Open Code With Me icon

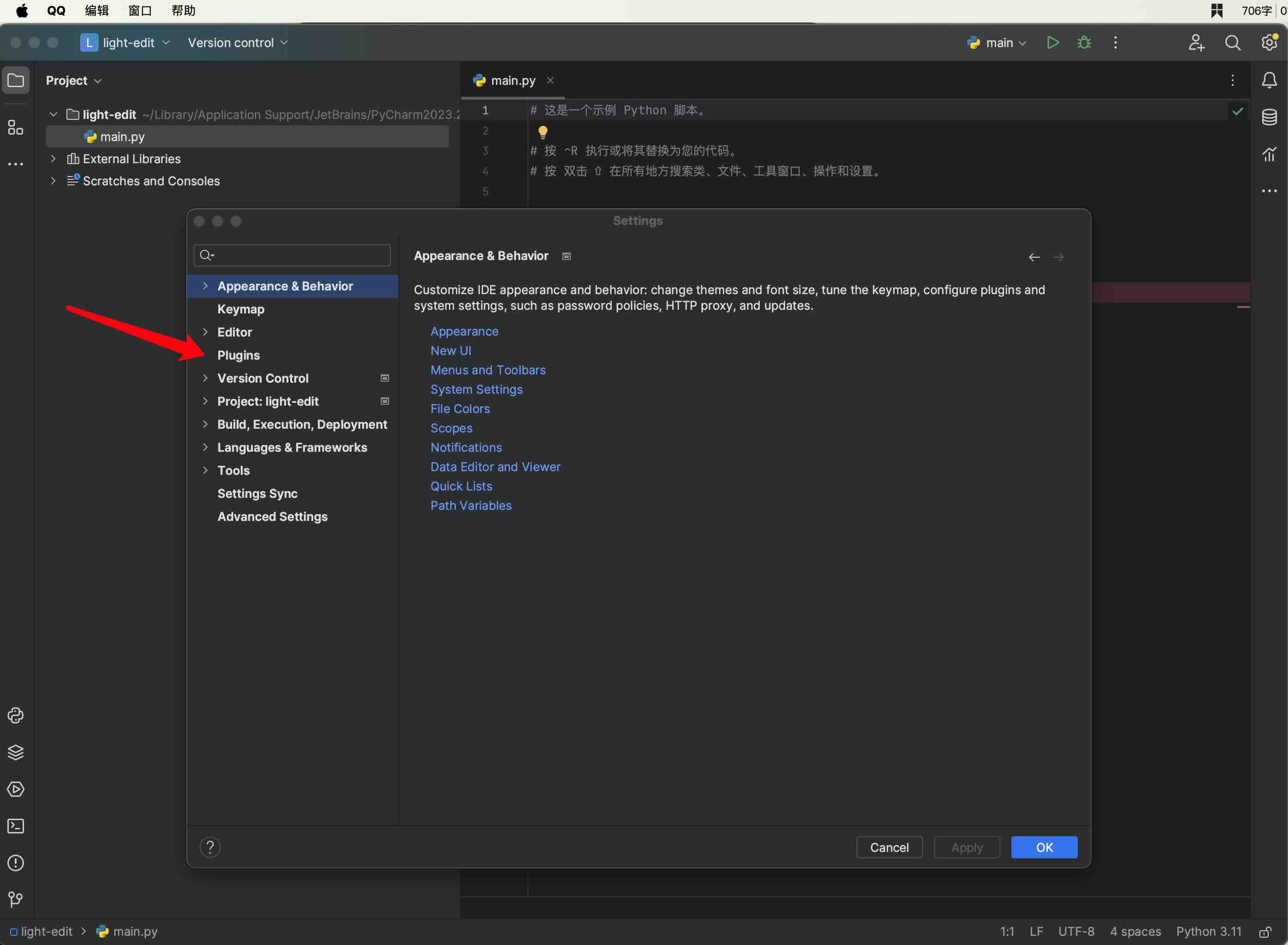(1196, 42)
